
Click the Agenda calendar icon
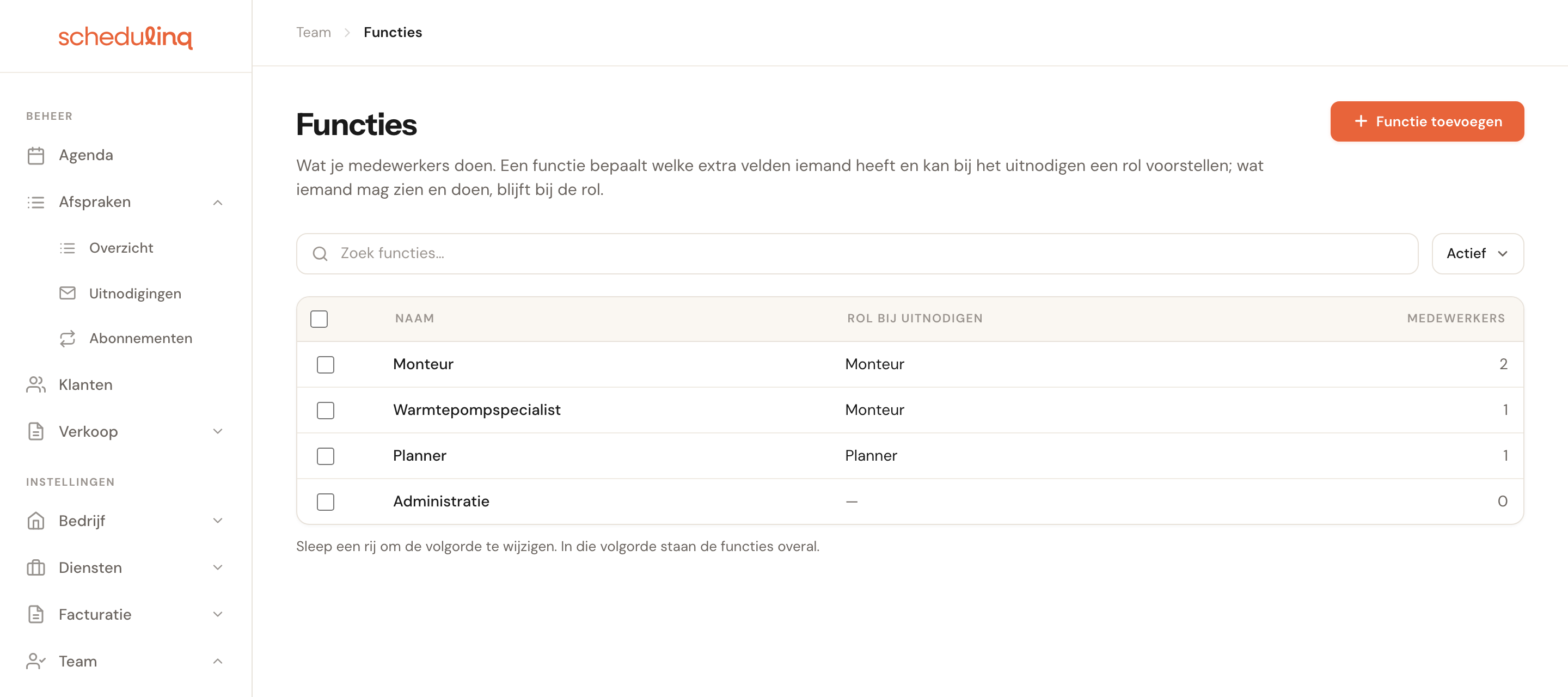click(x=36, y=156)
